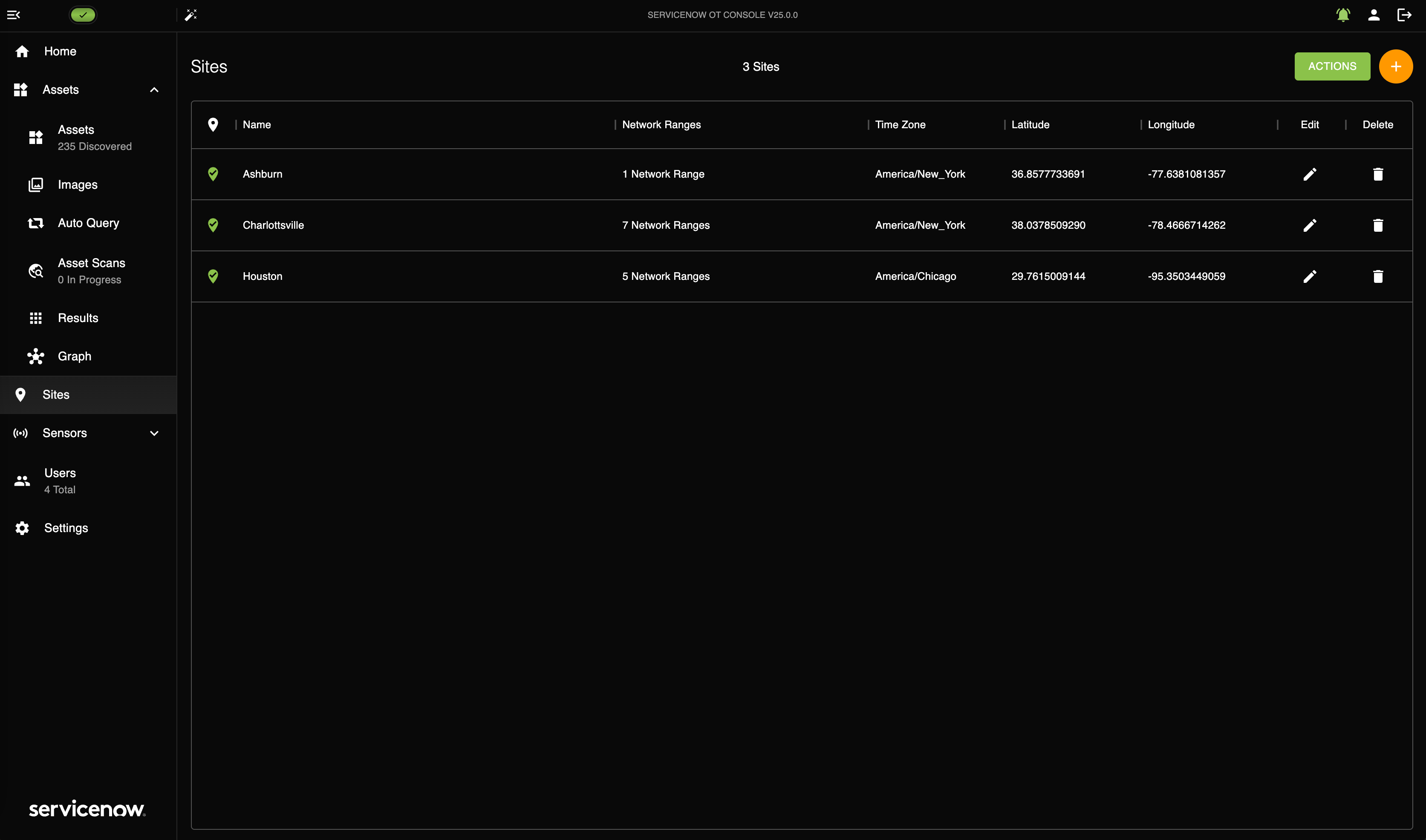Open the notifications bell icon
The image size is (1426, 840).
[x=1343, y=15]
